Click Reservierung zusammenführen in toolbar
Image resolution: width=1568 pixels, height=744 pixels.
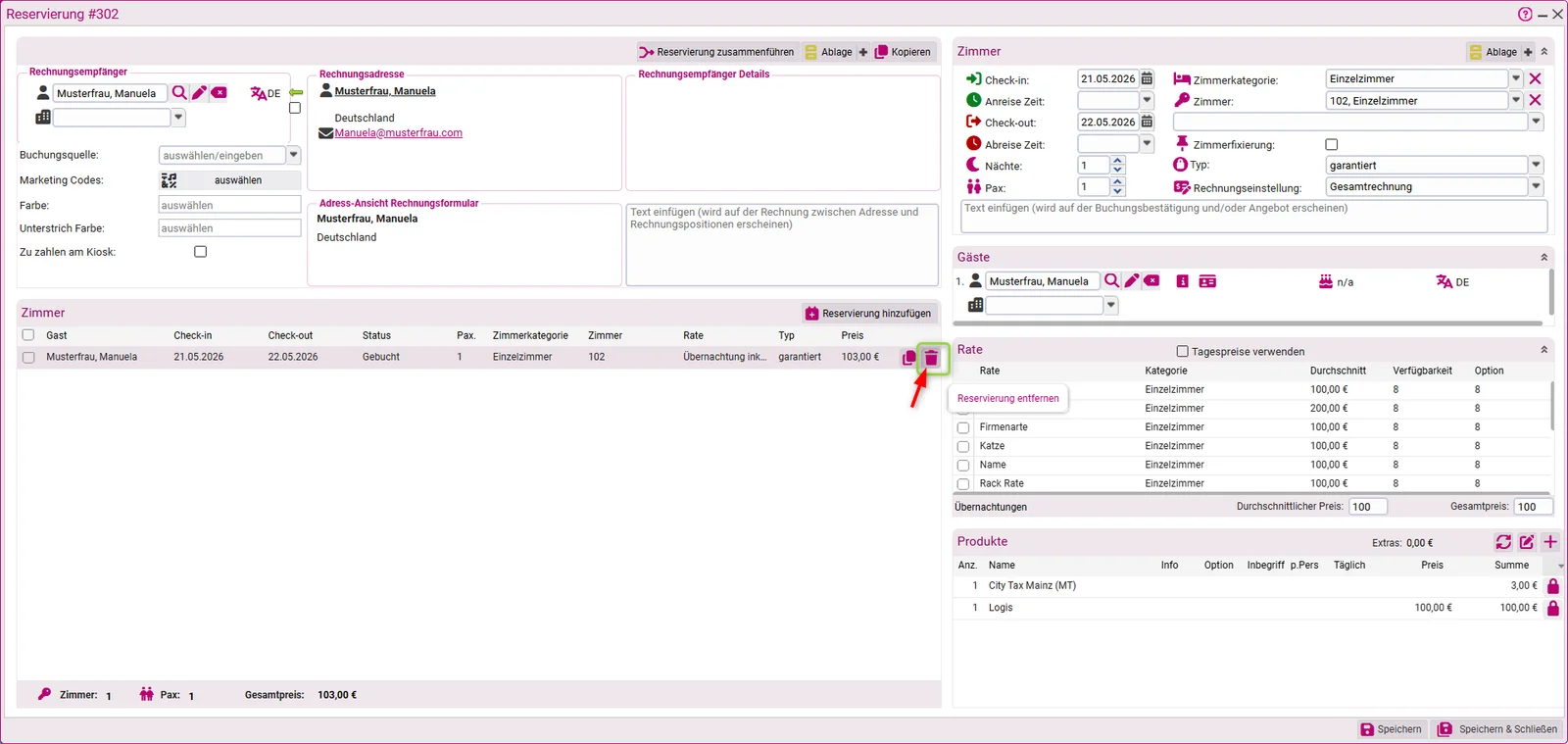(x=716, y=52)
